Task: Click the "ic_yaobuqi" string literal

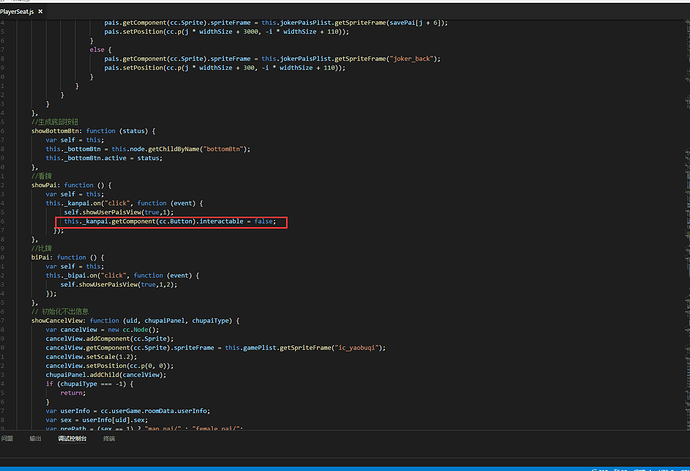Action: coord(357,348)
